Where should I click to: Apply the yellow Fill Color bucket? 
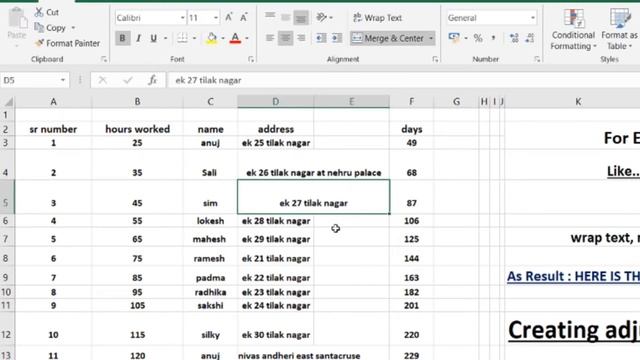(x=211, y=38)
